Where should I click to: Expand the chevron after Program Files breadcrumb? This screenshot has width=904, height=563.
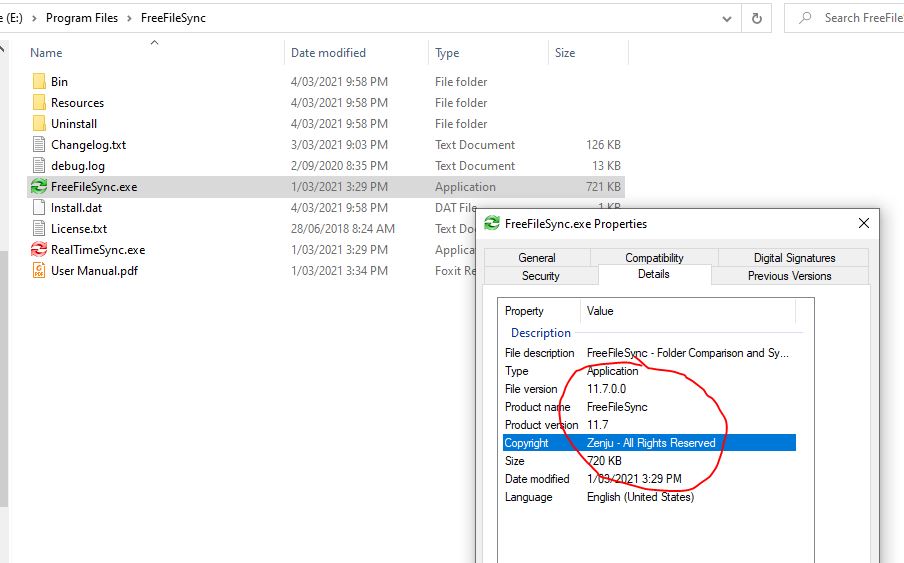(129, 18)
